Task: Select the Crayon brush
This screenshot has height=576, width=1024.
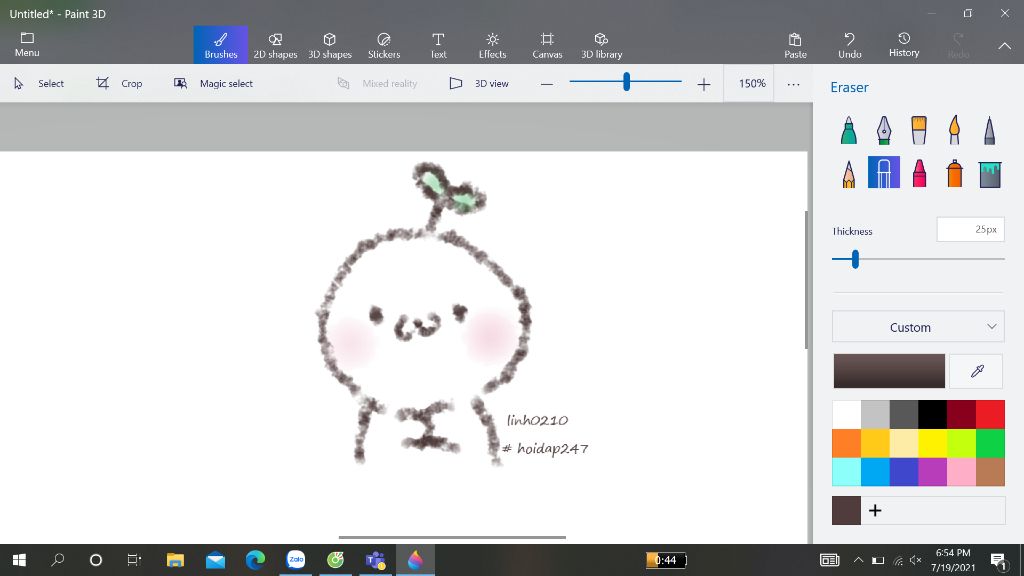Action: [919, 173]
